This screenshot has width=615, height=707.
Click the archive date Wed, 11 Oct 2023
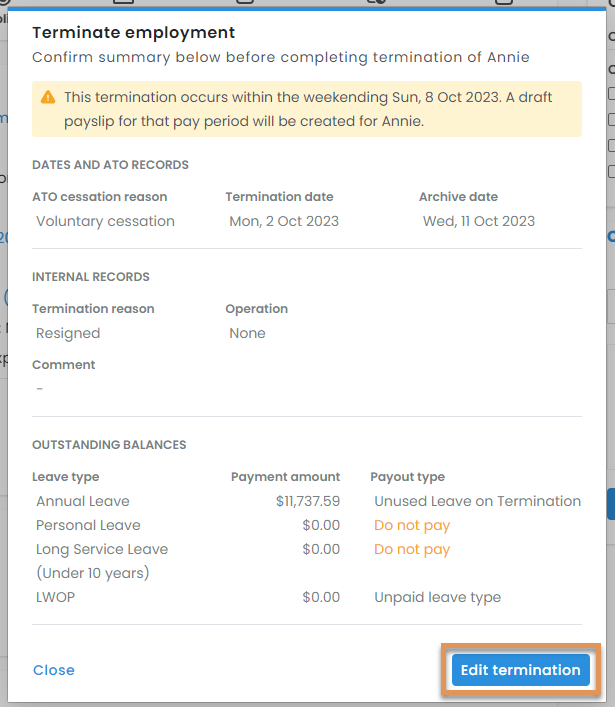(478, 221)
